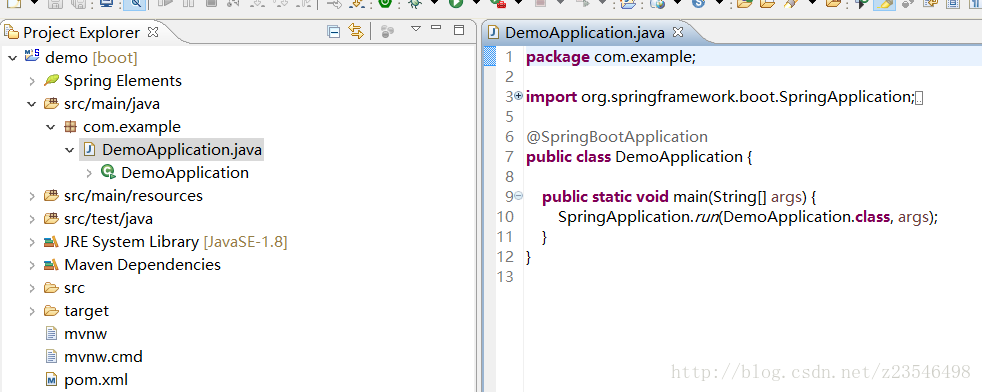Image resolution: width=982 pixels, height=392 pixels.
Task: Click the Terminate stop toolbar icon
Action: point(212,4)
